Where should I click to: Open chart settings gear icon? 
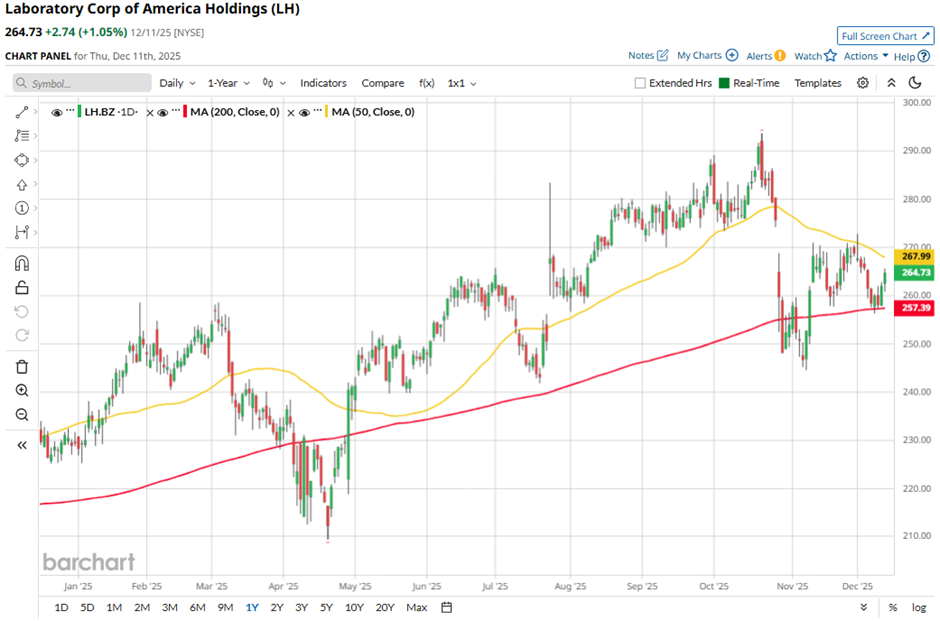click(x=863, y=83)
